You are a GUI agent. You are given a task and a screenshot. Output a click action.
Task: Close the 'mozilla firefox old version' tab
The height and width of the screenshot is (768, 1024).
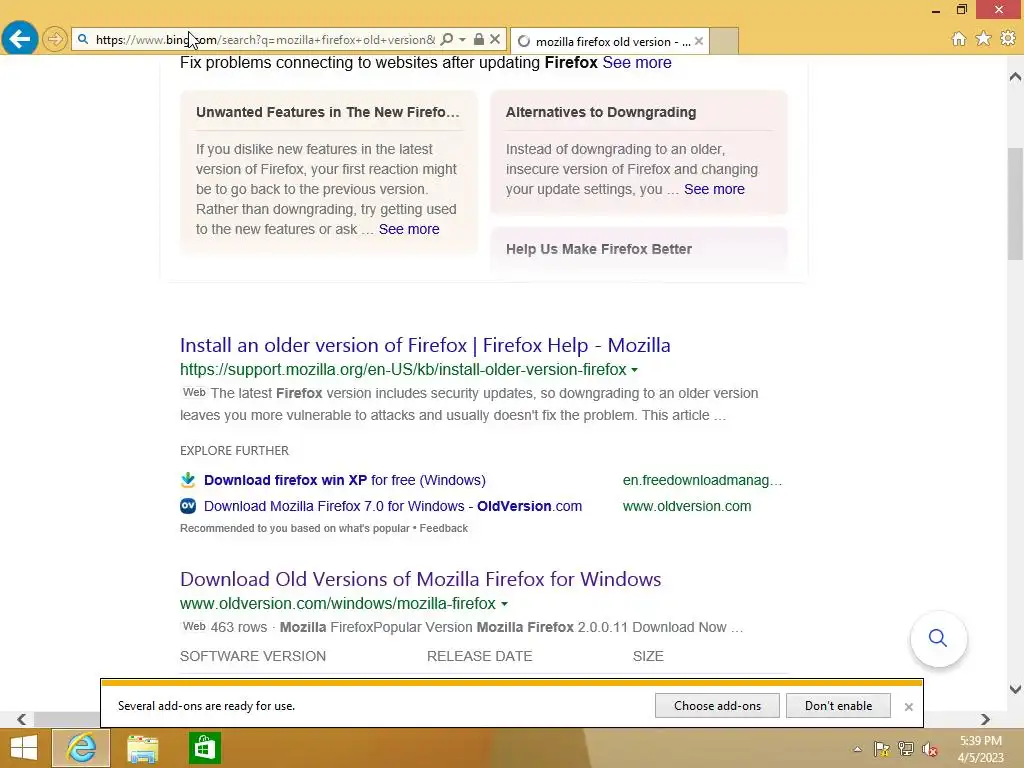699,41
